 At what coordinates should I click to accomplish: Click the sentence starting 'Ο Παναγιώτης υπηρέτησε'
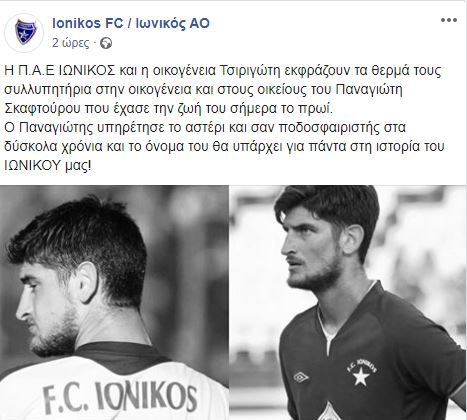click(205, 128)
